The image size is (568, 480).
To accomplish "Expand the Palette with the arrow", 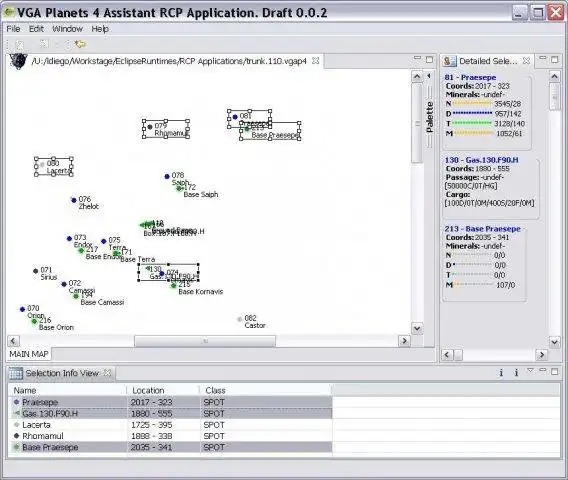I will [x=429, y=76].
